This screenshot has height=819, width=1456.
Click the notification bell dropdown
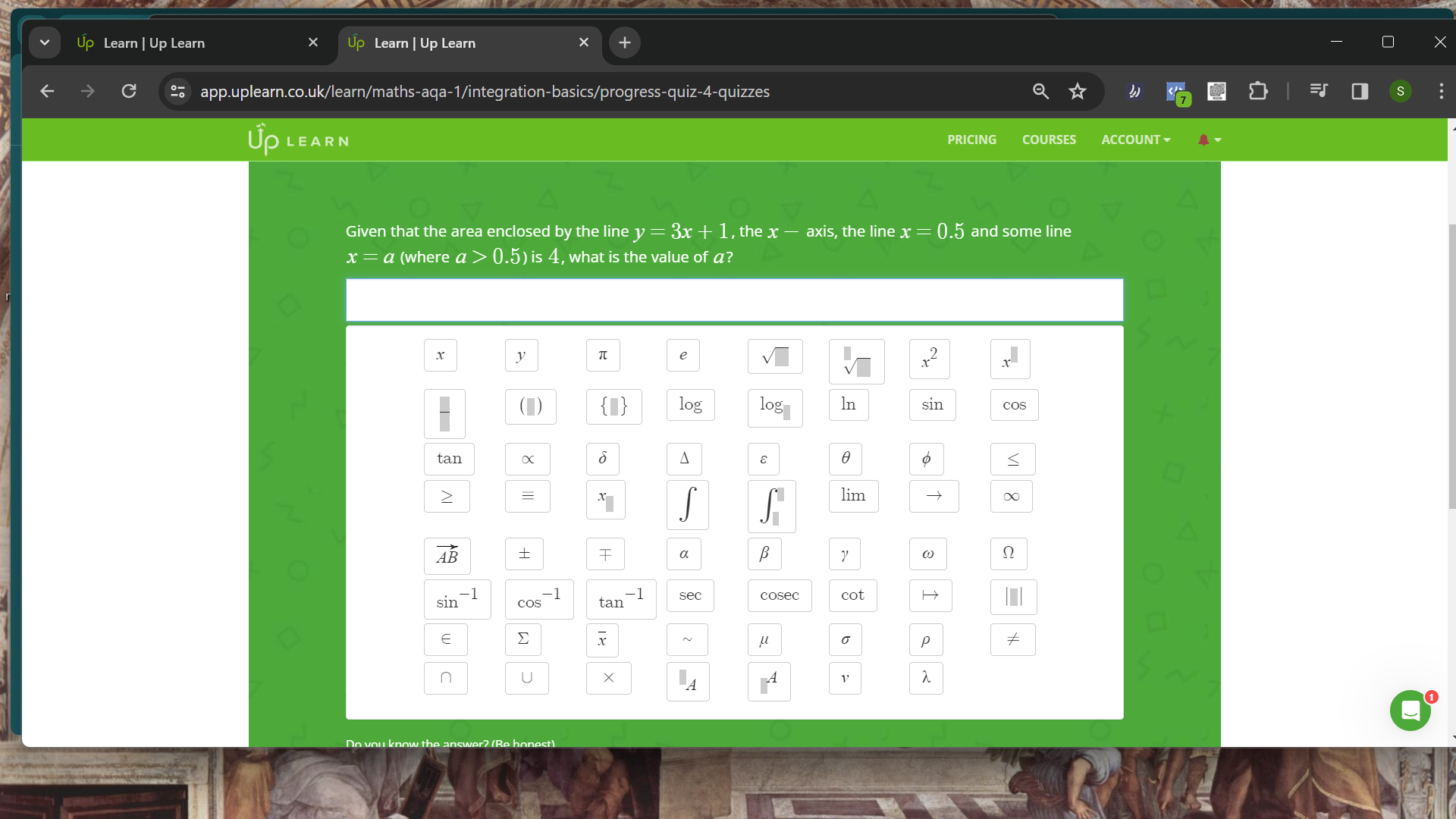(x=1208, y=139)
